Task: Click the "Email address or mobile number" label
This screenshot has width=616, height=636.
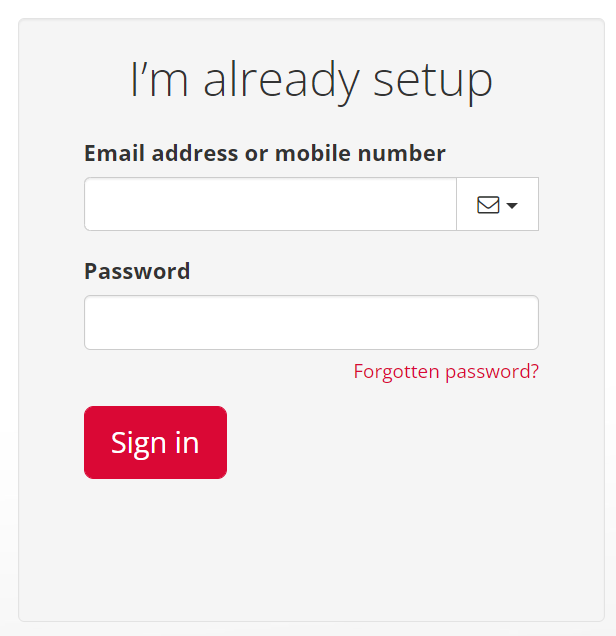Action: [x=264, y=154]
